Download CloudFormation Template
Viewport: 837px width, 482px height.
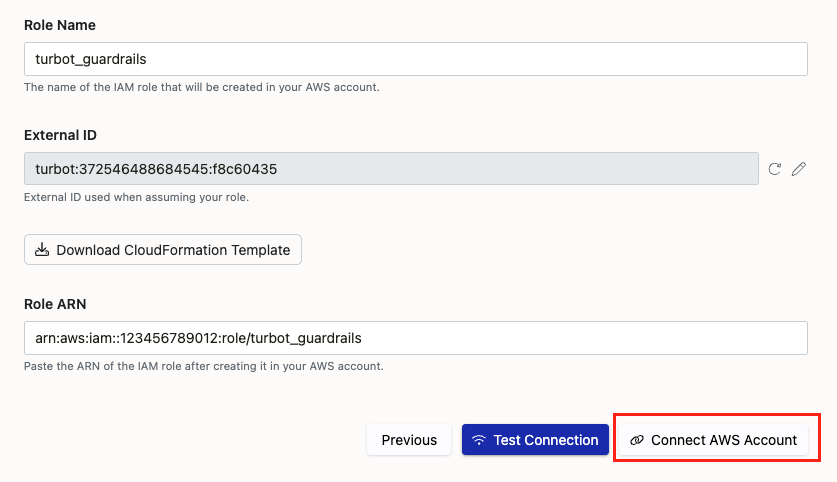(x=163, y=250)
